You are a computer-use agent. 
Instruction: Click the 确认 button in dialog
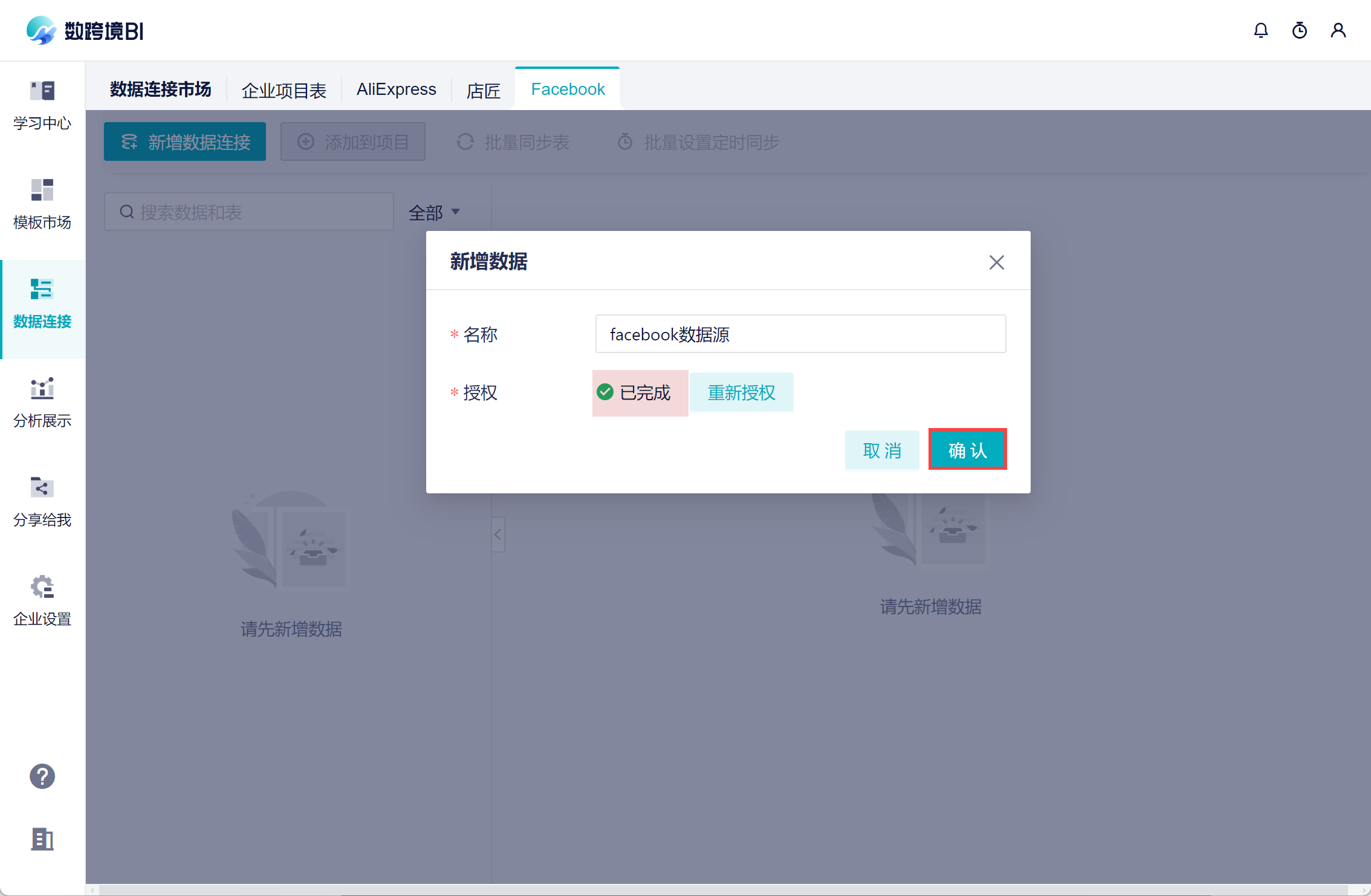[967, 450]
